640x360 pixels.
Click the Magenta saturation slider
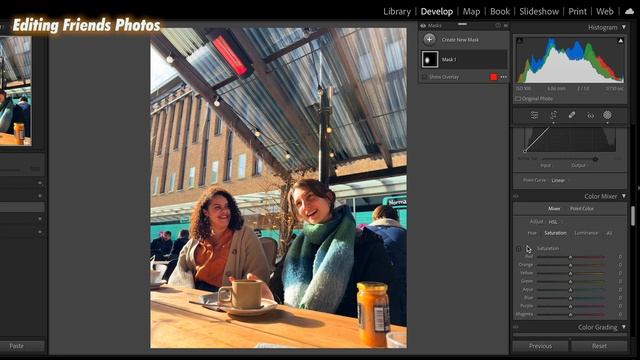click(x=571, y=314)
